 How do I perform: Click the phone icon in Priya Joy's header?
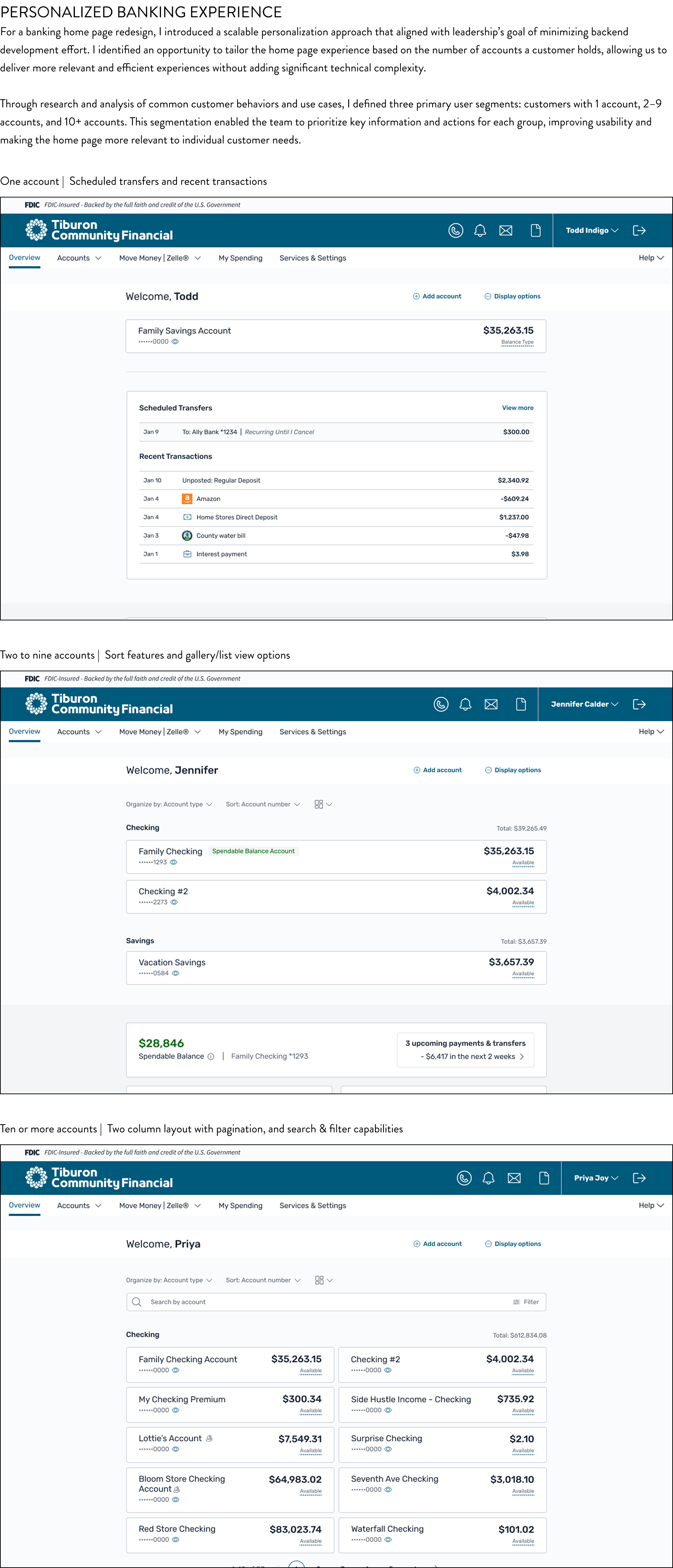click(464, 1178)
